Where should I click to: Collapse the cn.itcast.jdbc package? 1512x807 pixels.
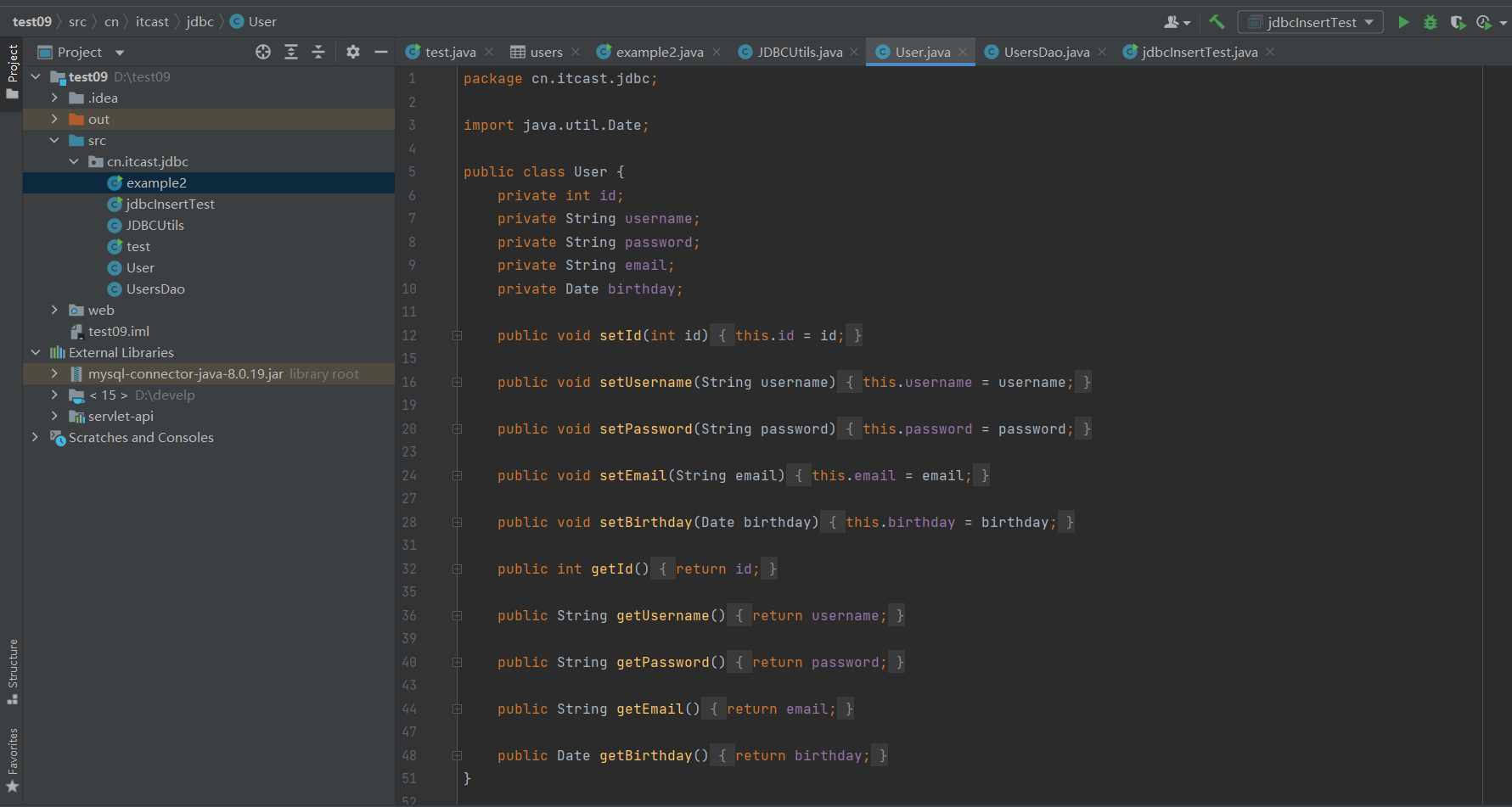(74, 161)
